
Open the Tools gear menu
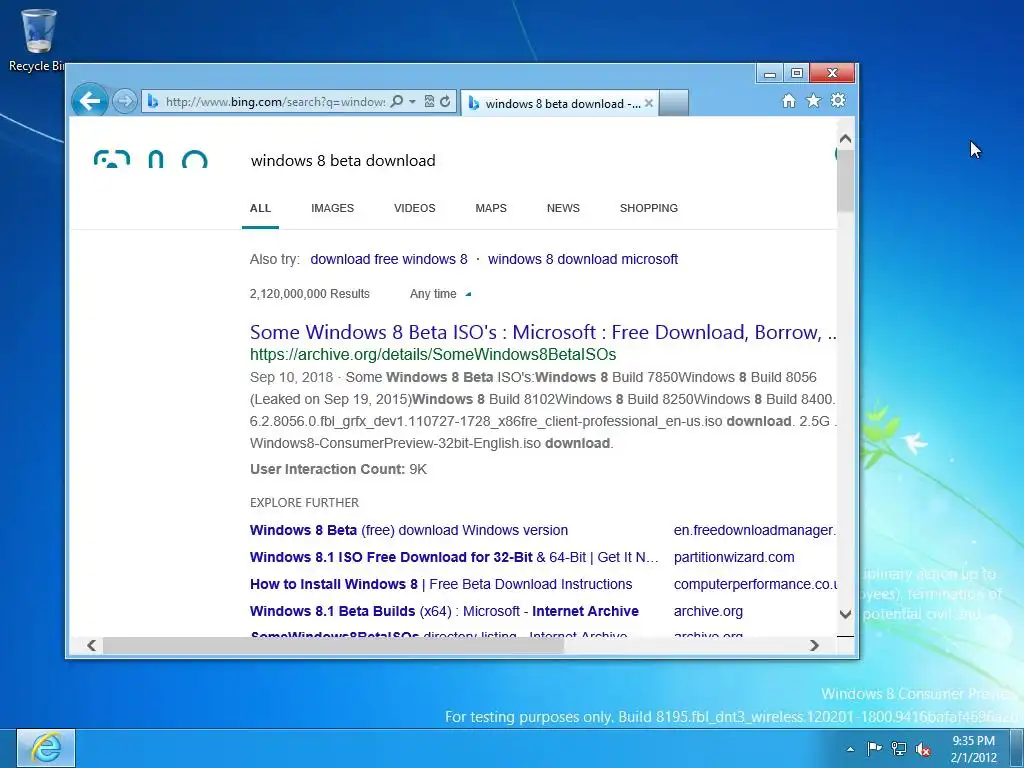point(838,101)
